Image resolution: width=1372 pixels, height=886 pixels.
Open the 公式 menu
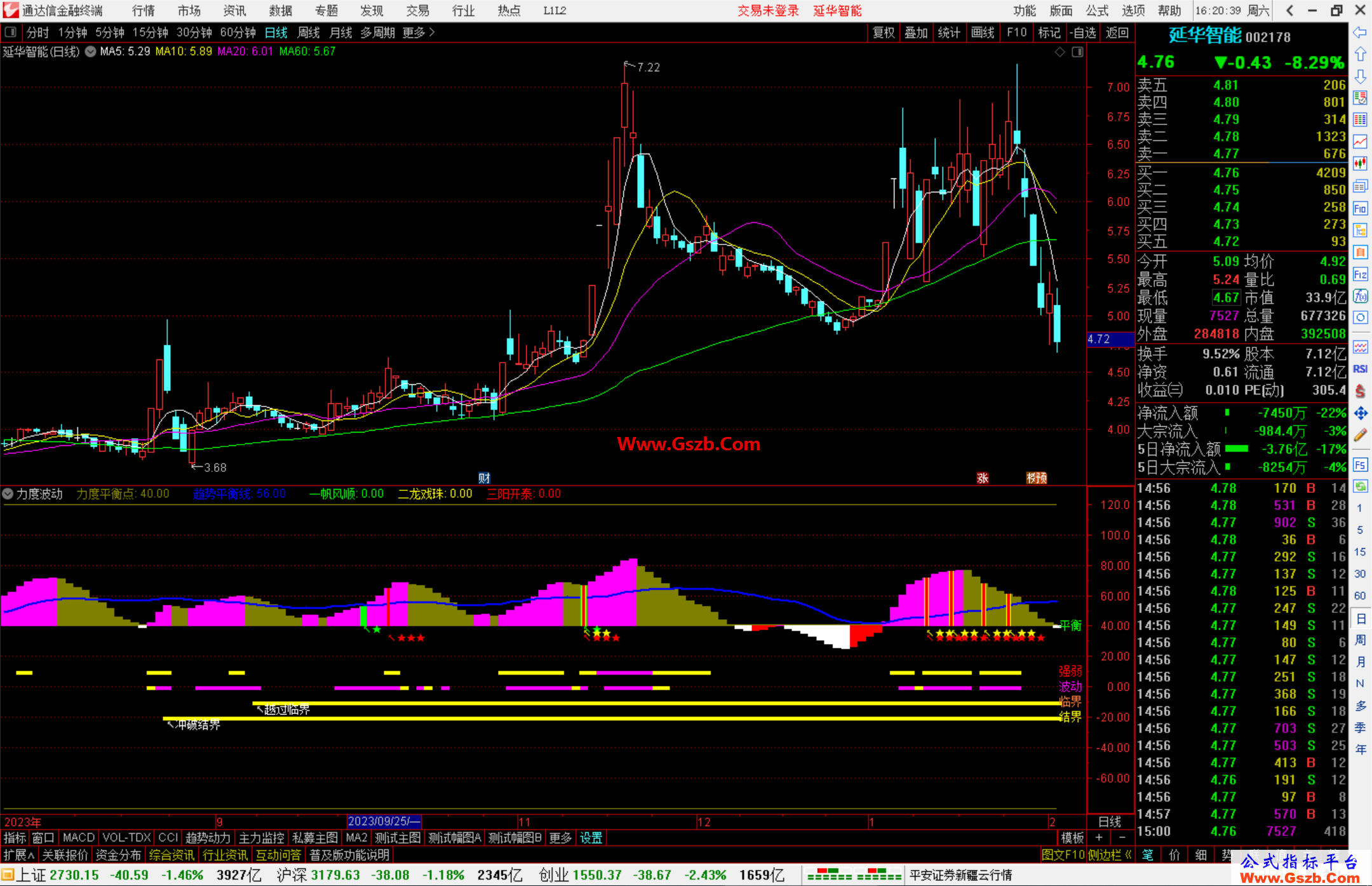1097,10
